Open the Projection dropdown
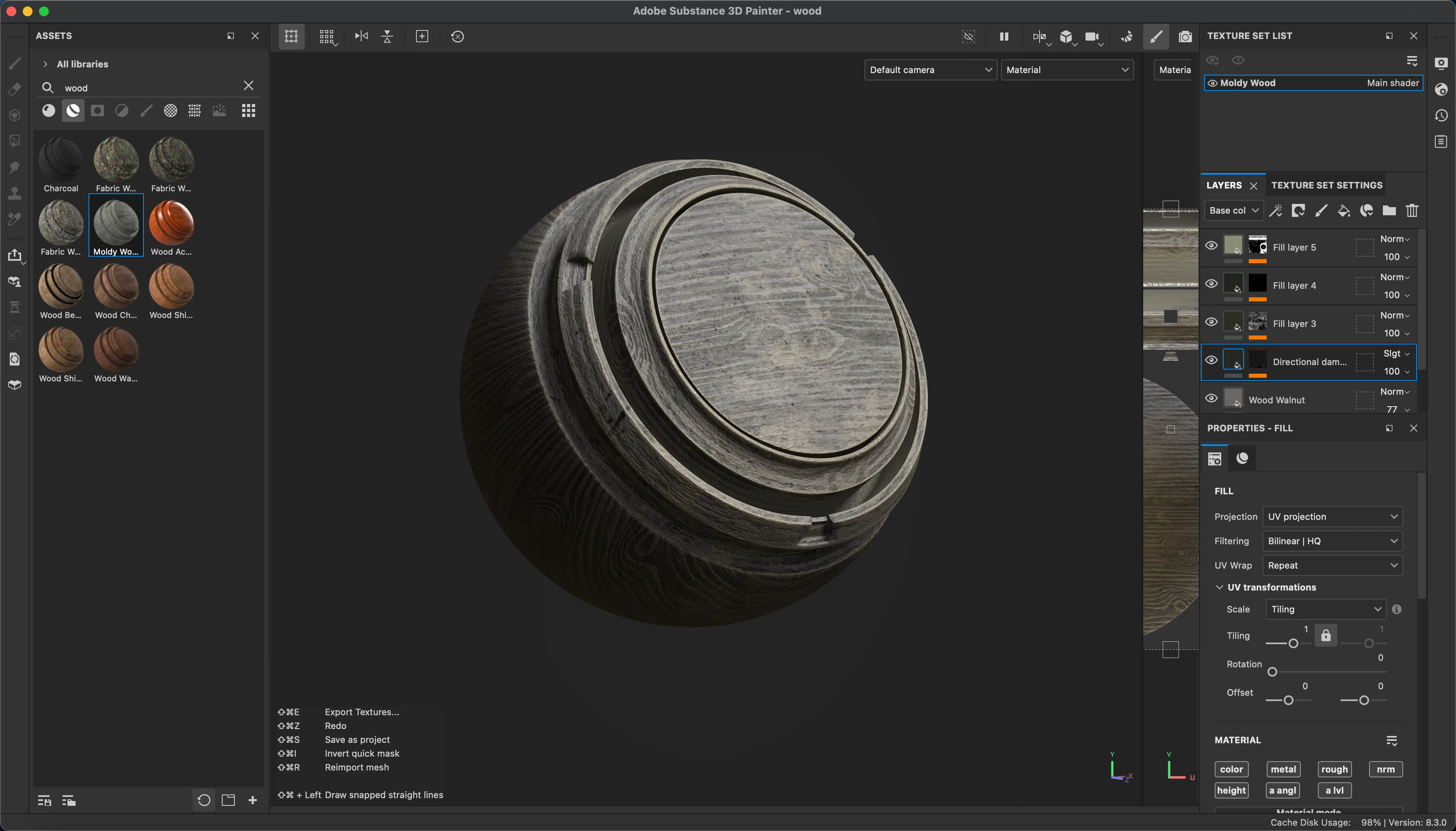This screenshot has width=1456, height=831. click(1332, 517)
